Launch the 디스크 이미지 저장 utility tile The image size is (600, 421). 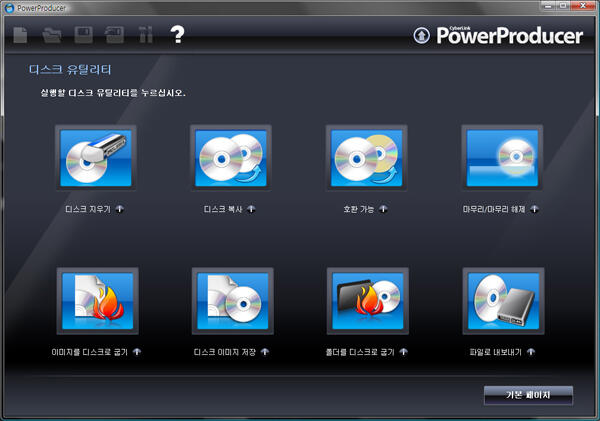tap(233, 301)
